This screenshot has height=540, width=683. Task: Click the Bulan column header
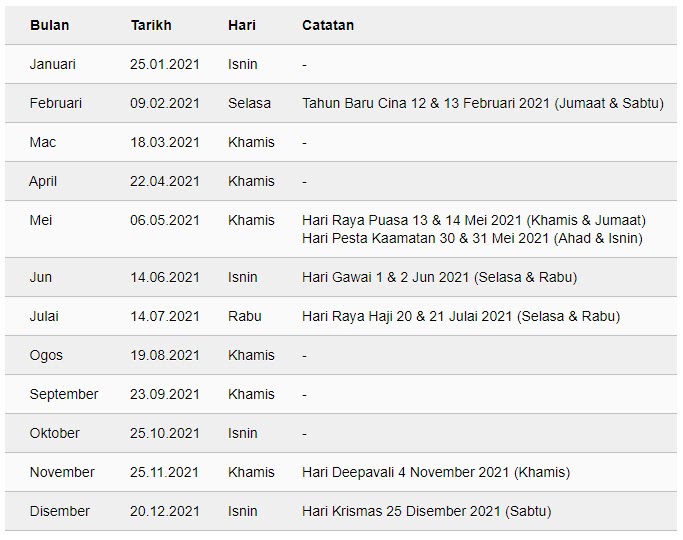(49, 25)
